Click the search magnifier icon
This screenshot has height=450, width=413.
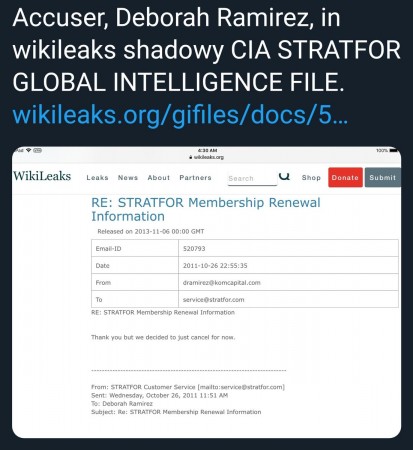(284, 176)
